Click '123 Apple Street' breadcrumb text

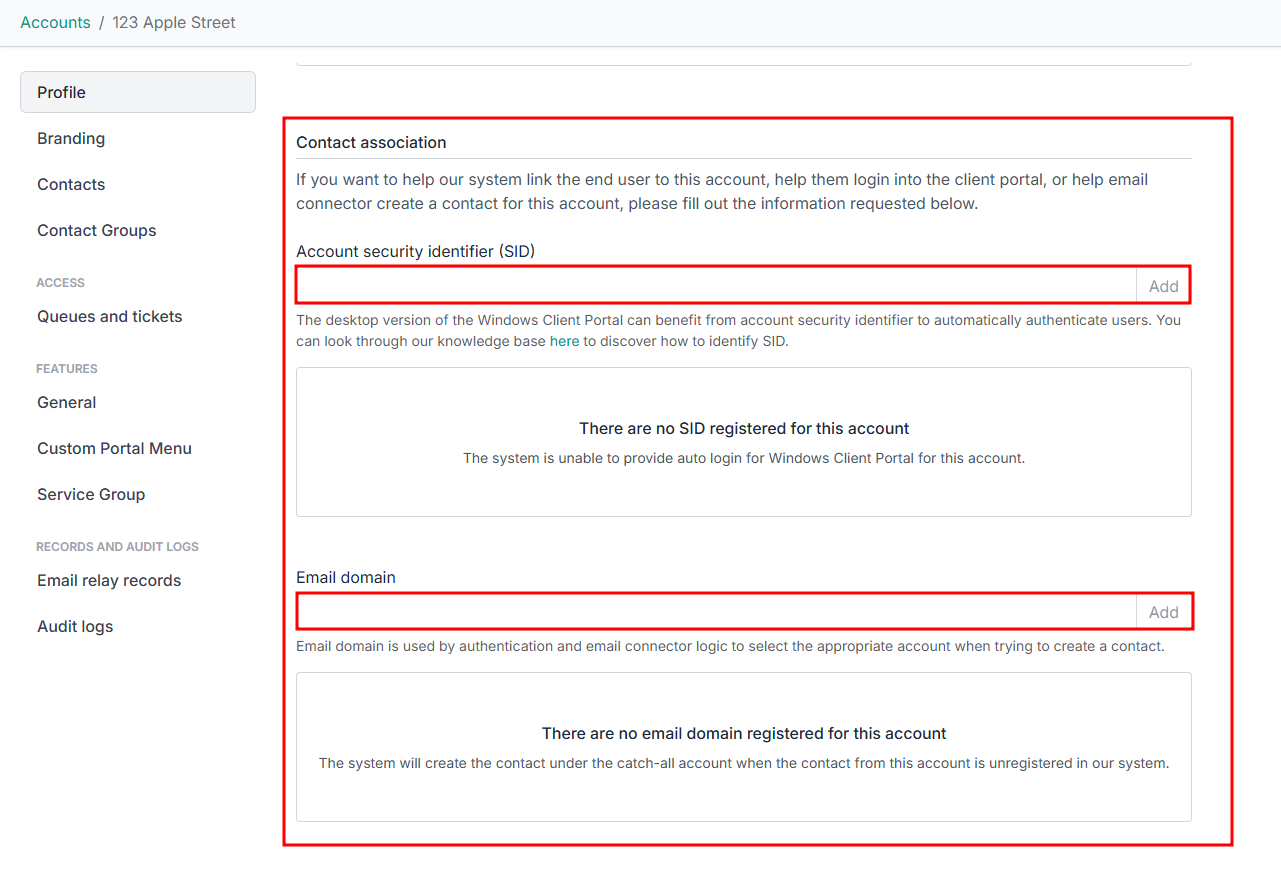174,22
